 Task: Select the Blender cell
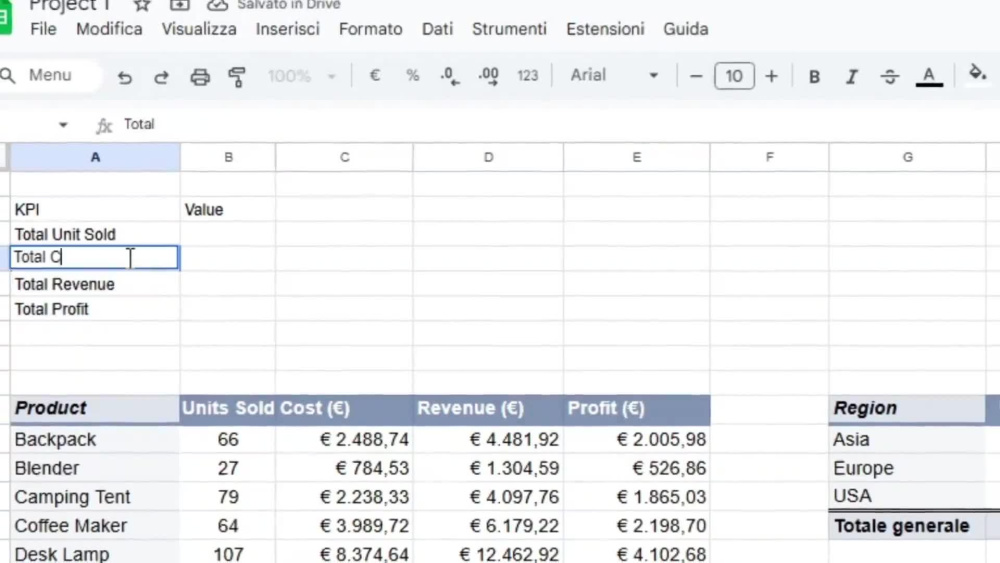click(95, 468)
